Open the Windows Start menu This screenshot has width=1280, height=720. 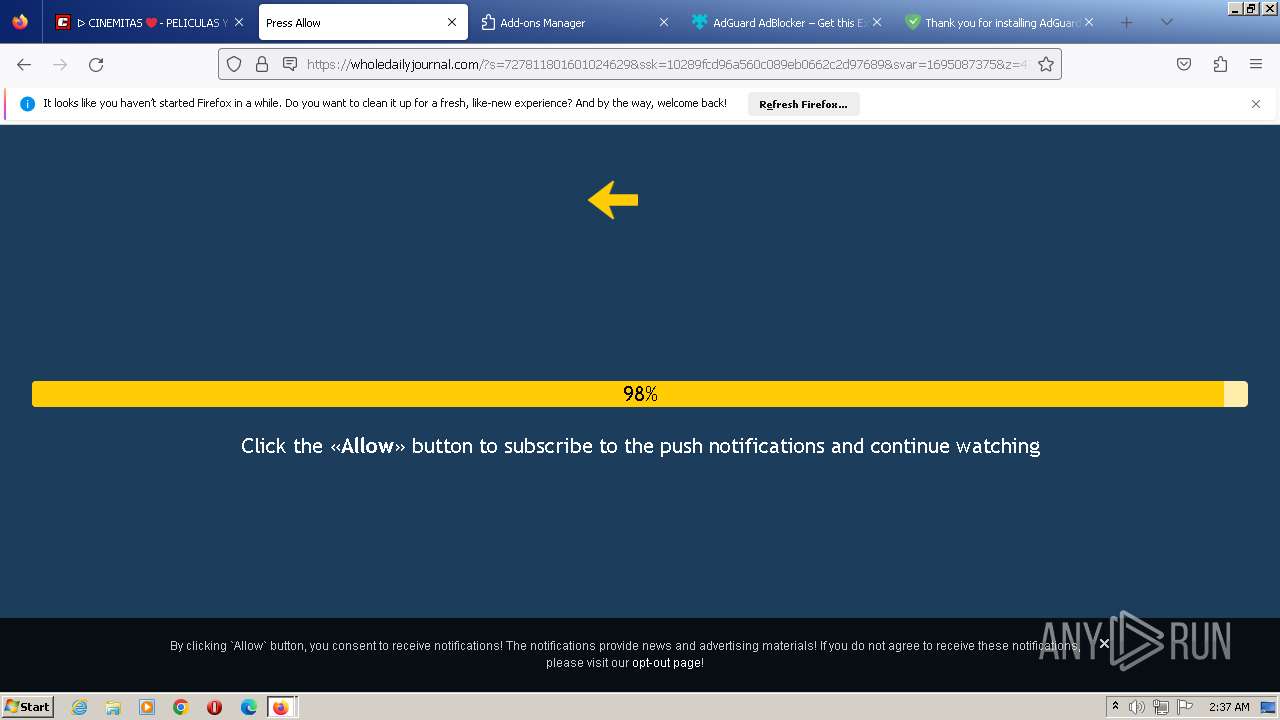(x=28, y=706)
